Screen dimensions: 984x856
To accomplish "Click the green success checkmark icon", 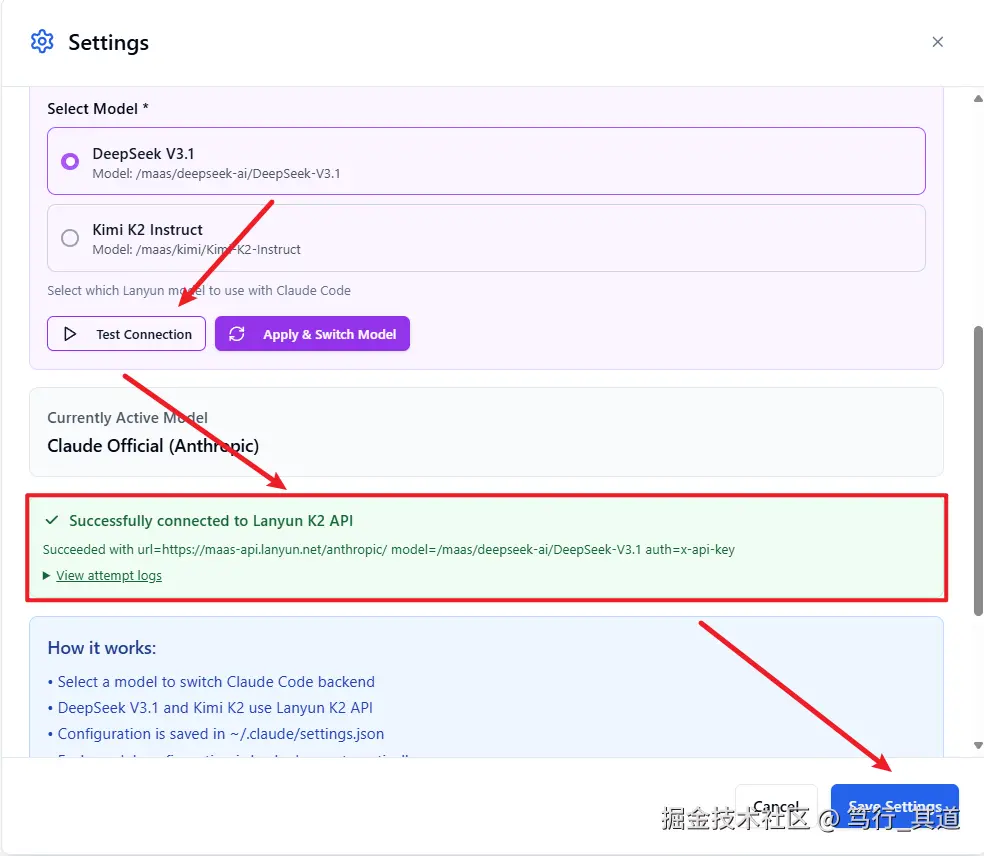I will pyautogui.click(x=52, y=520).
